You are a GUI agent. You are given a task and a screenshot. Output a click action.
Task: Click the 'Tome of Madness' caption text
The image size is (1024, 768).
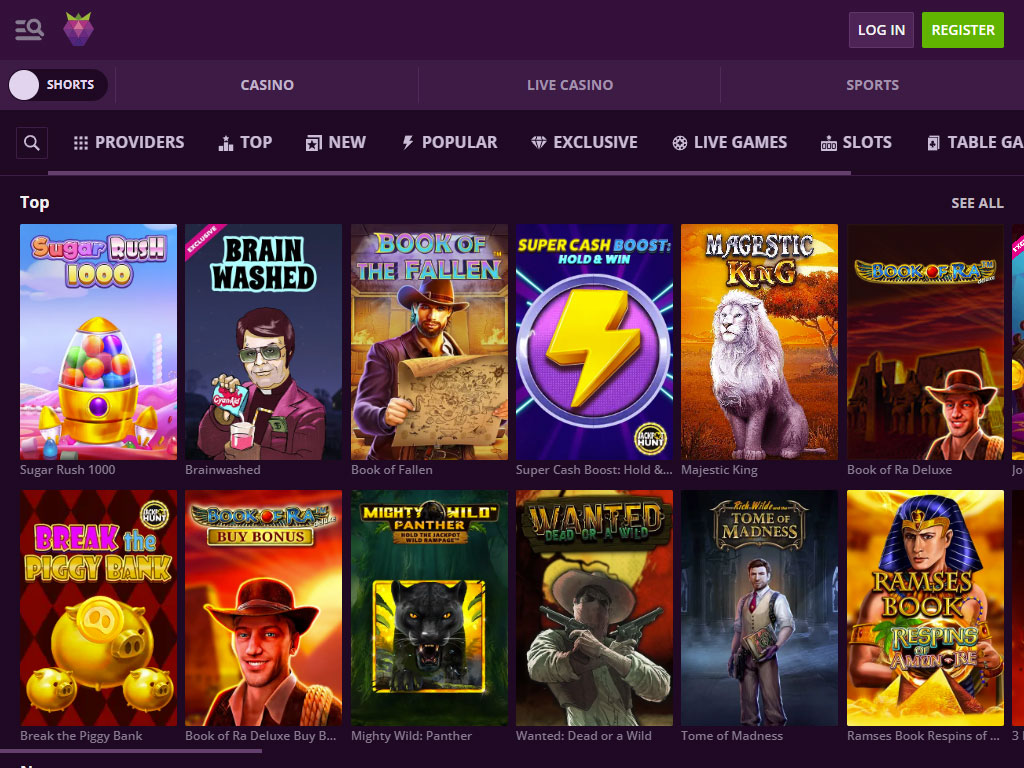coord(731,735)
